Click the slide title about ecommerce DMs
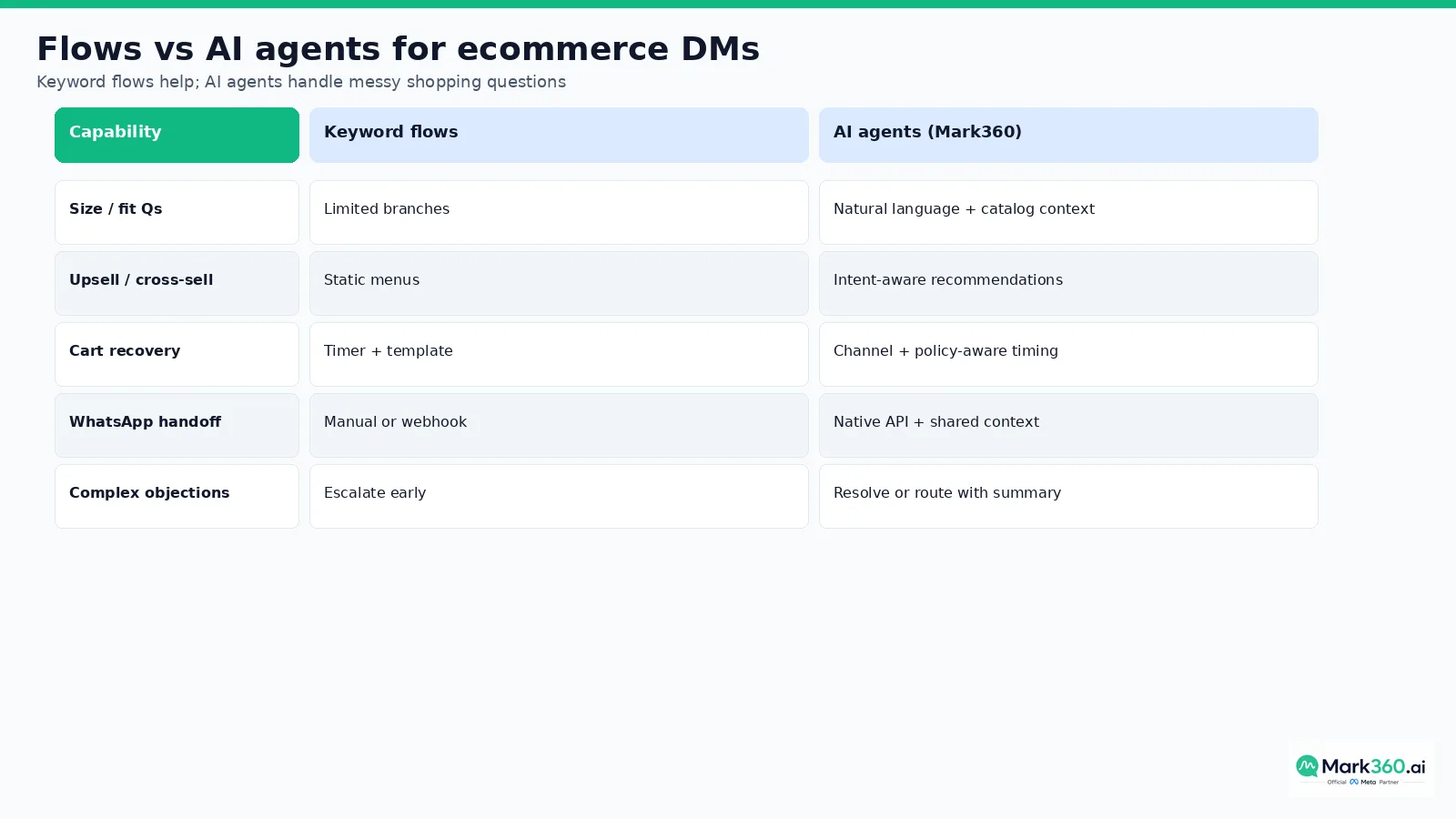 [398, 48]
